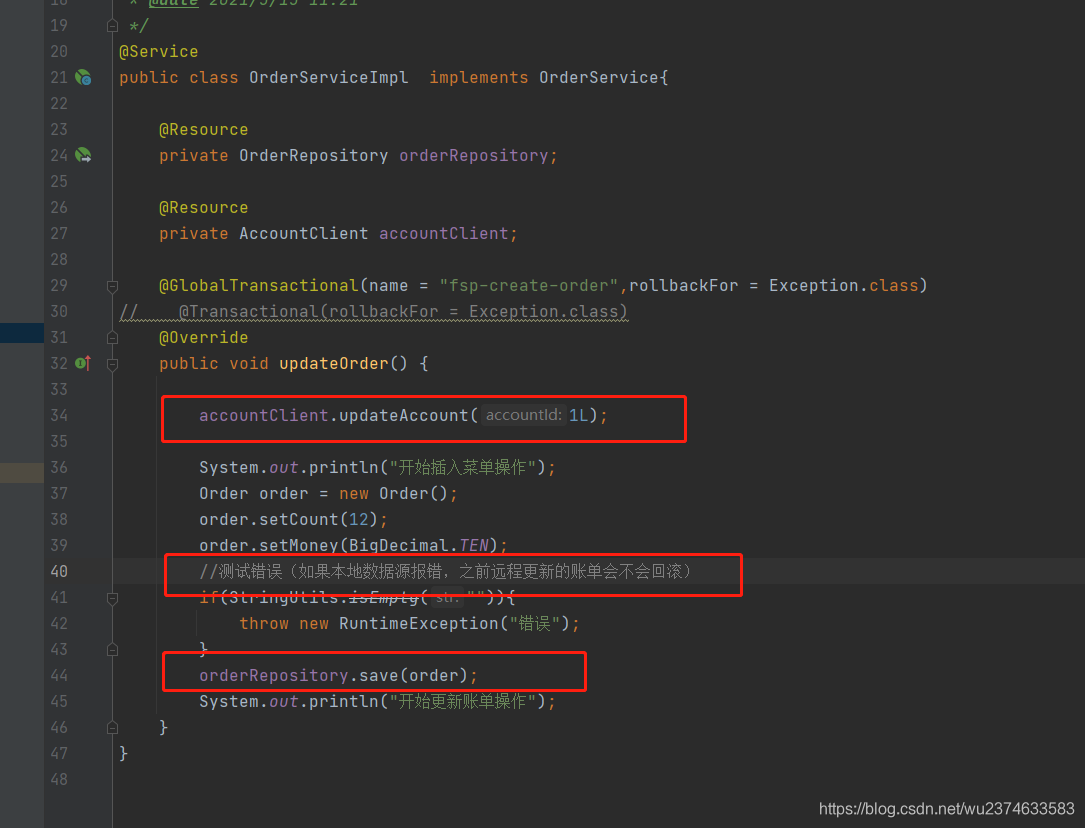Click rollbackFor in the @GlobalTransactional line

684,286
